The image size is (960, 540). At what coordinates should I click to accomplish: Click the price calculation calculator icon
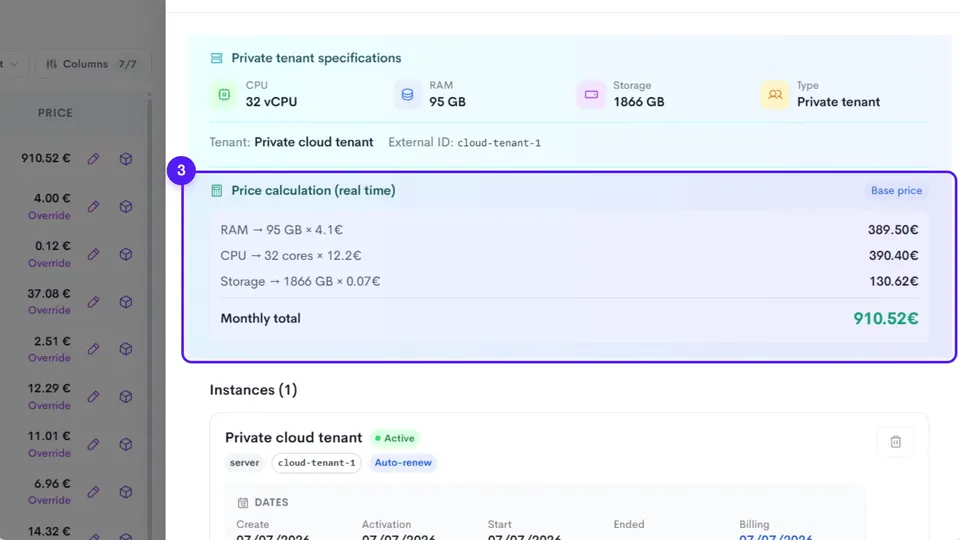point(217,190)
